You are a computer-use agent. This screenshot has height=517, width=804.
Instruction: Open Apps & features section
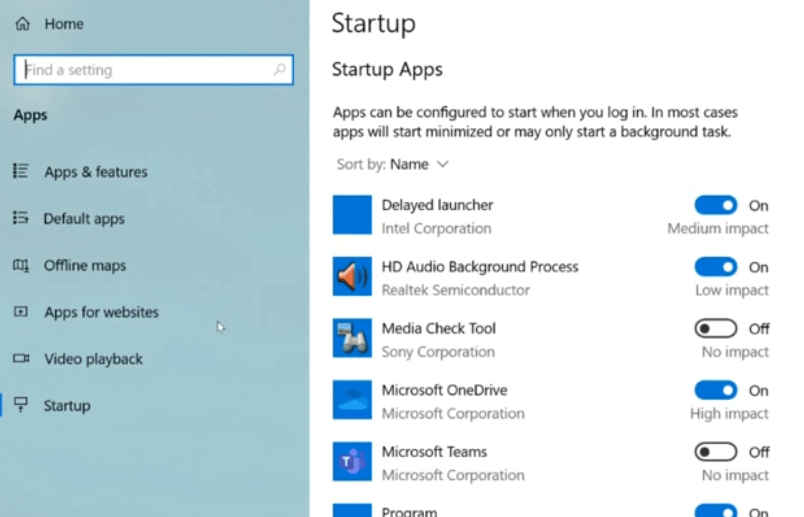point(96,171)
